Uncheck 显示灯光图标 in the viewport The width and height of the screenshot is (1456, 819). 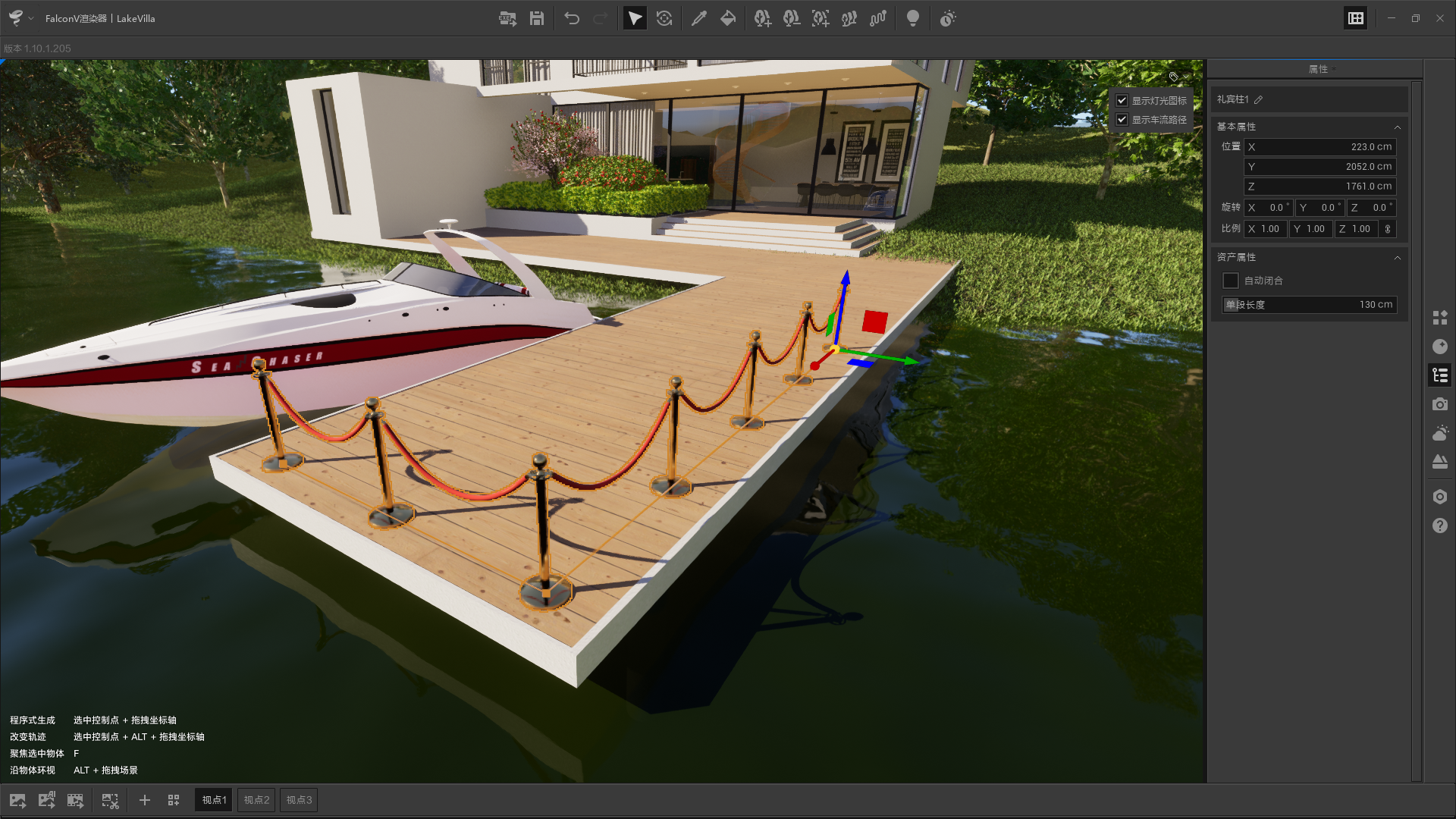1122,100
